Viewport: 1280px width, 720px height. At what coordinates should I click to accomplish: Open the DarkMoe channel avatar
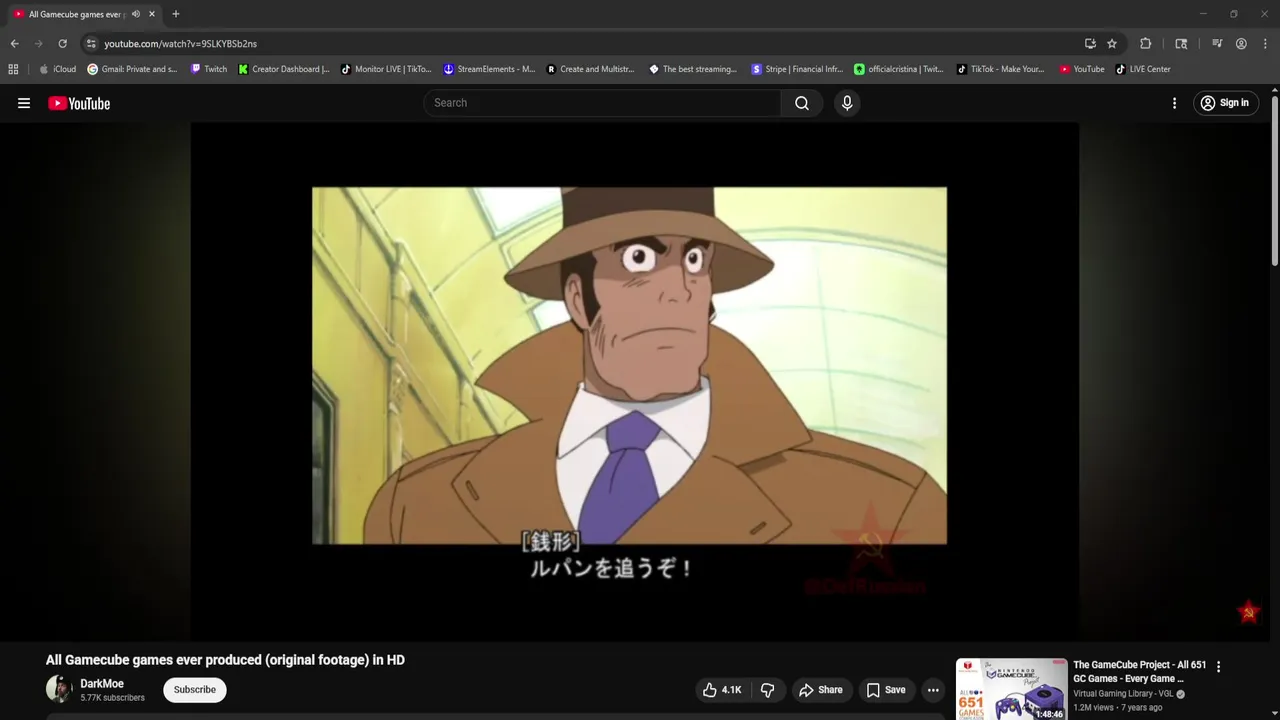59,690
